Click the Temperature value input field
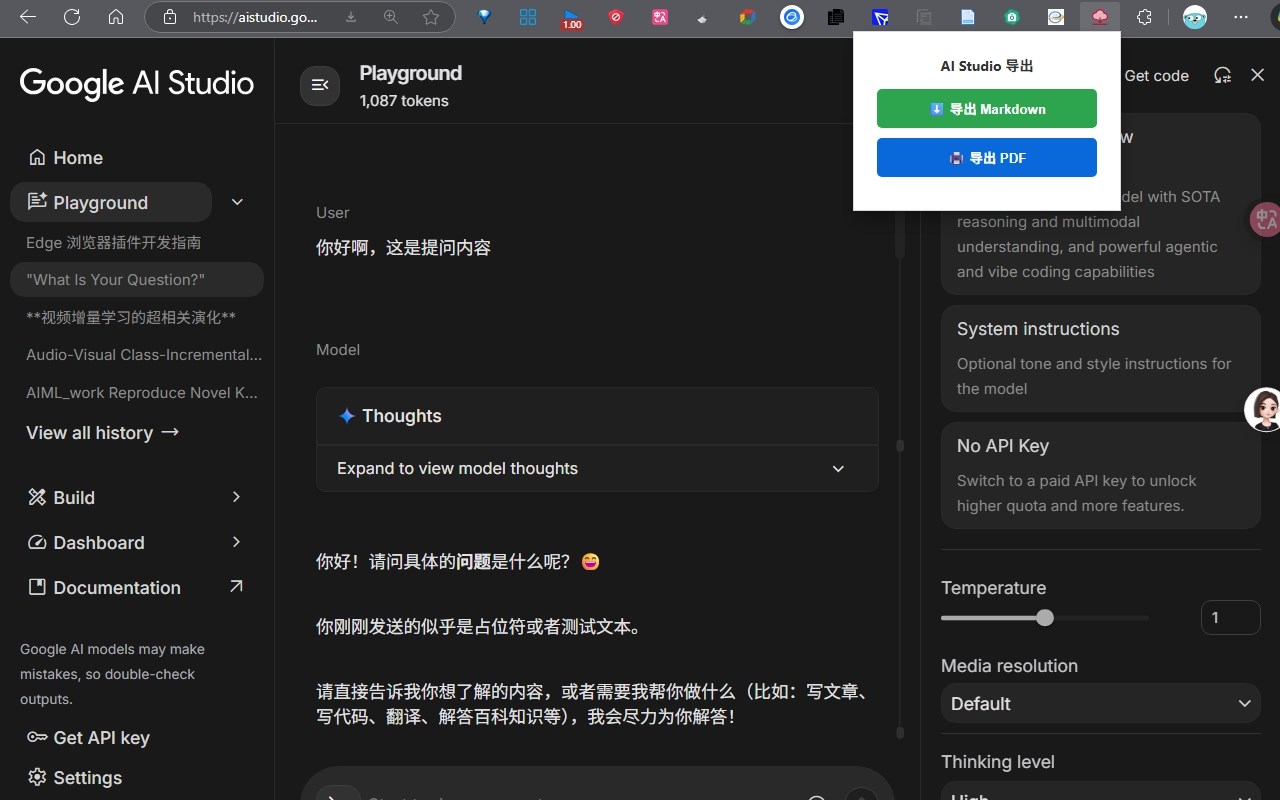 1230,617
